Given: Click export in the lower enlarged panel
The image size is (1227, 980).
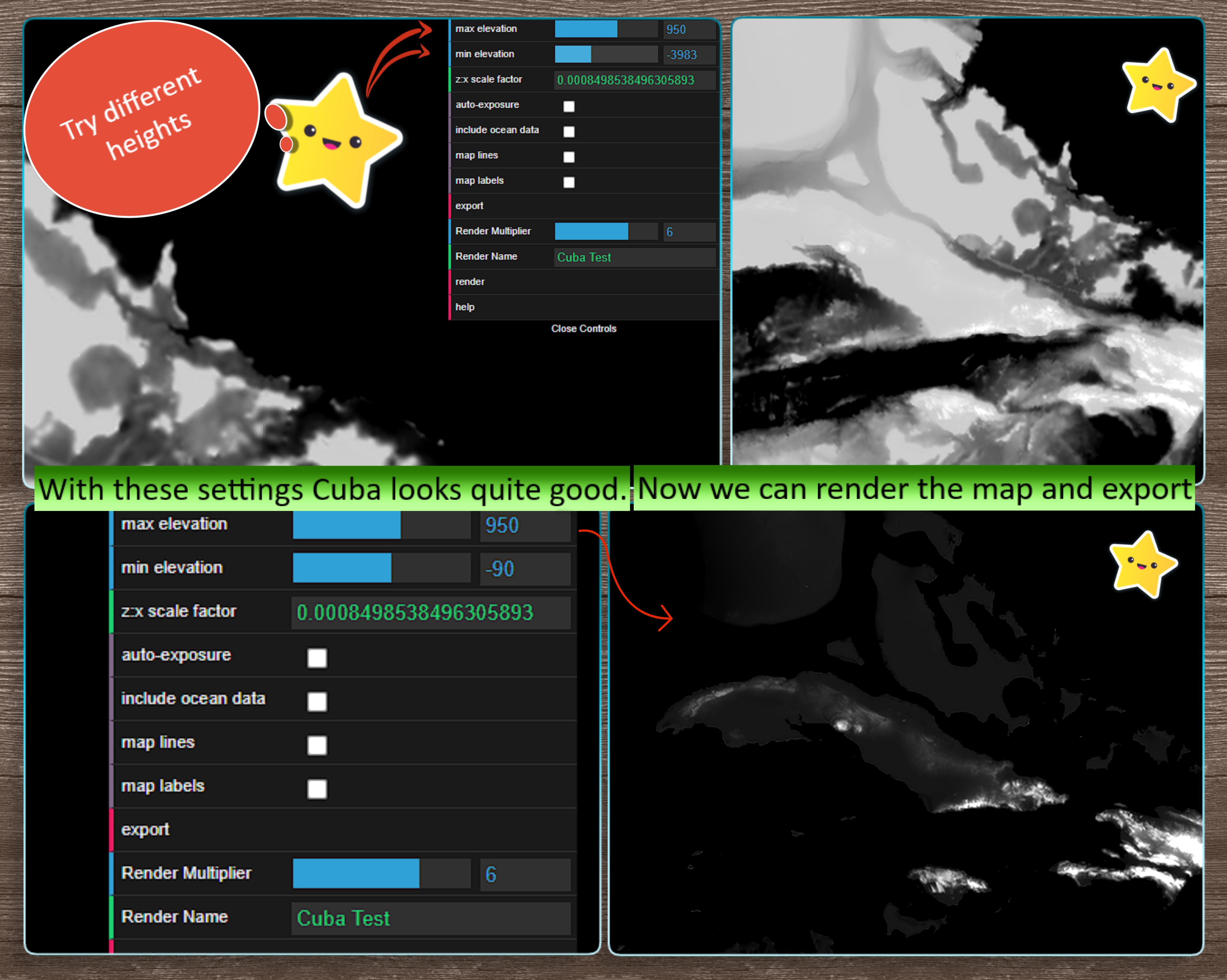Looking at the screenshot, I should tap(146, 829).
